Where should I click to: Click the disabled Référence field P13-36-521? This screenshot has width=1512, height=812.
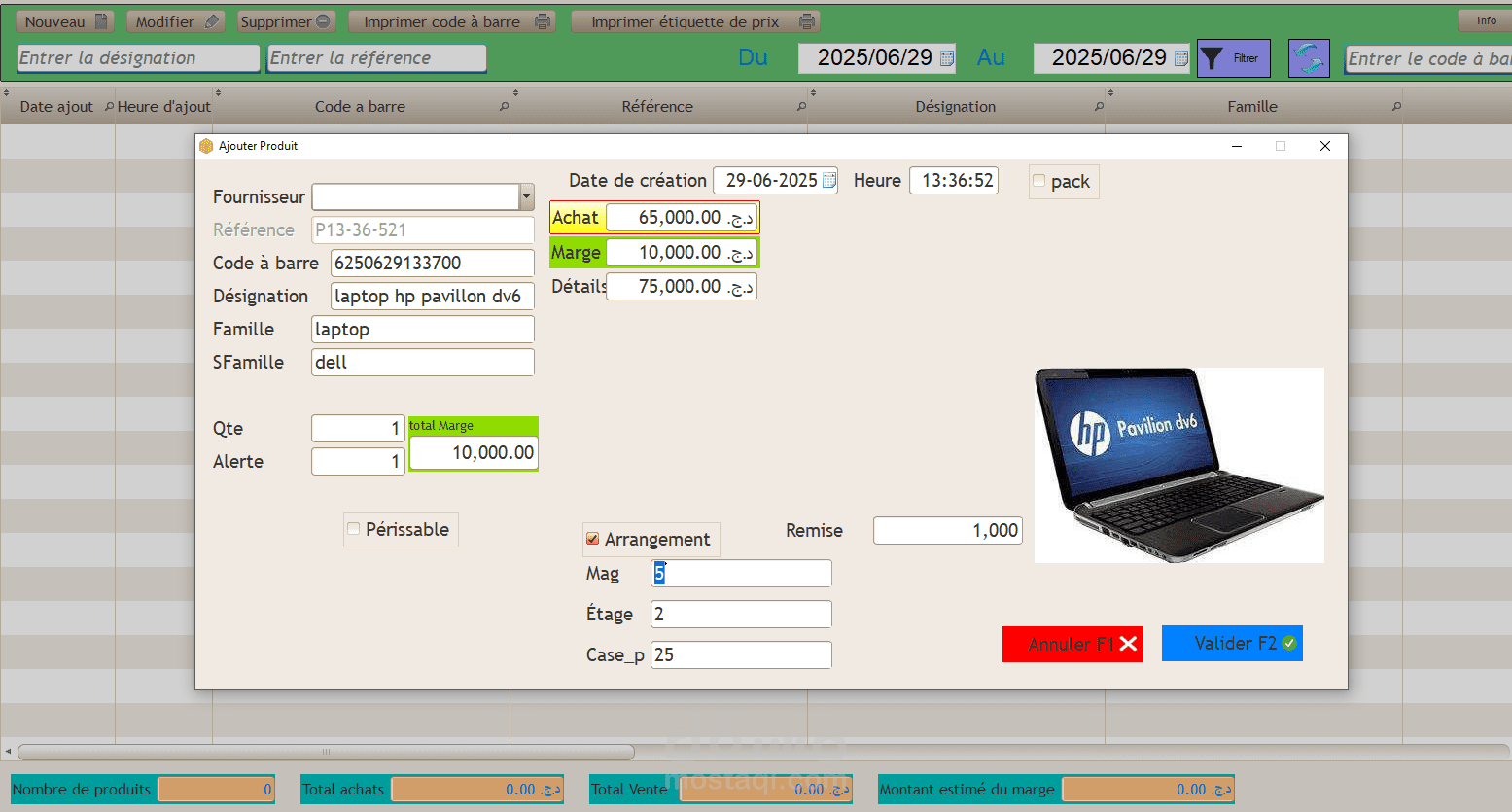[x=423, y=229]
